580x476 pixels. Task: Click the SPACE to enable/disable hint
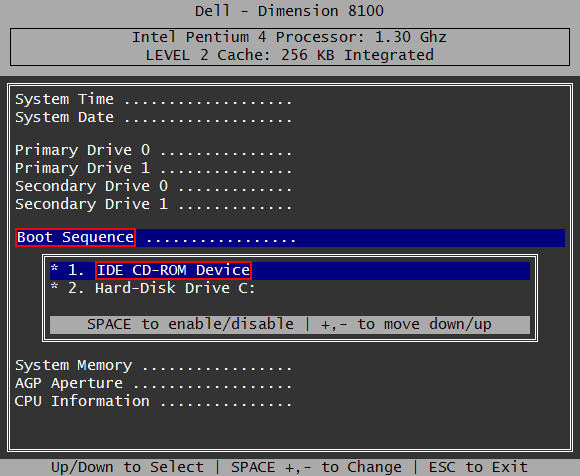pyautogui.click(x=190, y=324)
